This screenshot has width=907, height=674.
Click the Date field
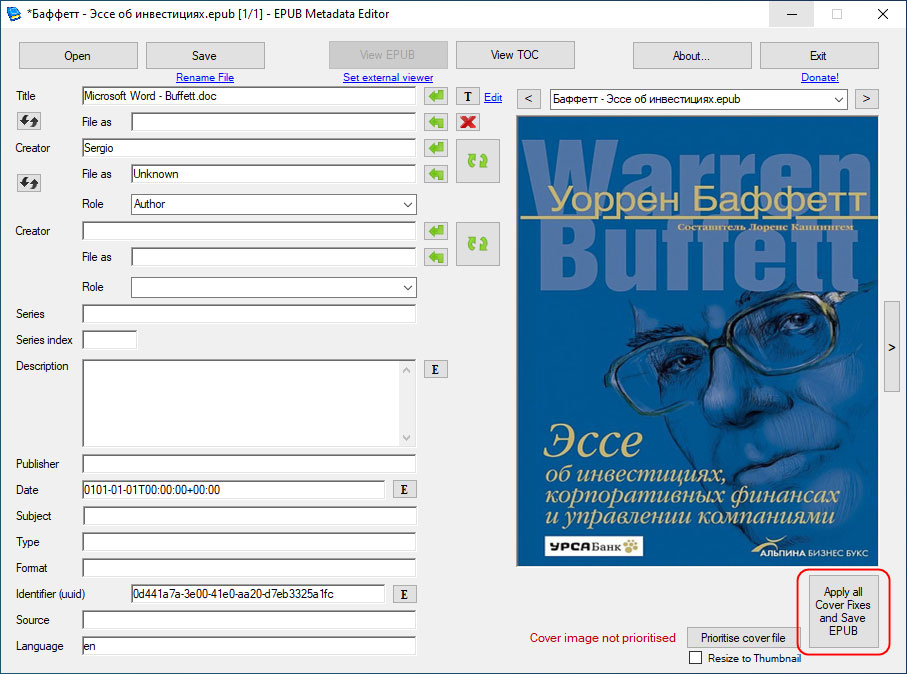click(234, 490)
